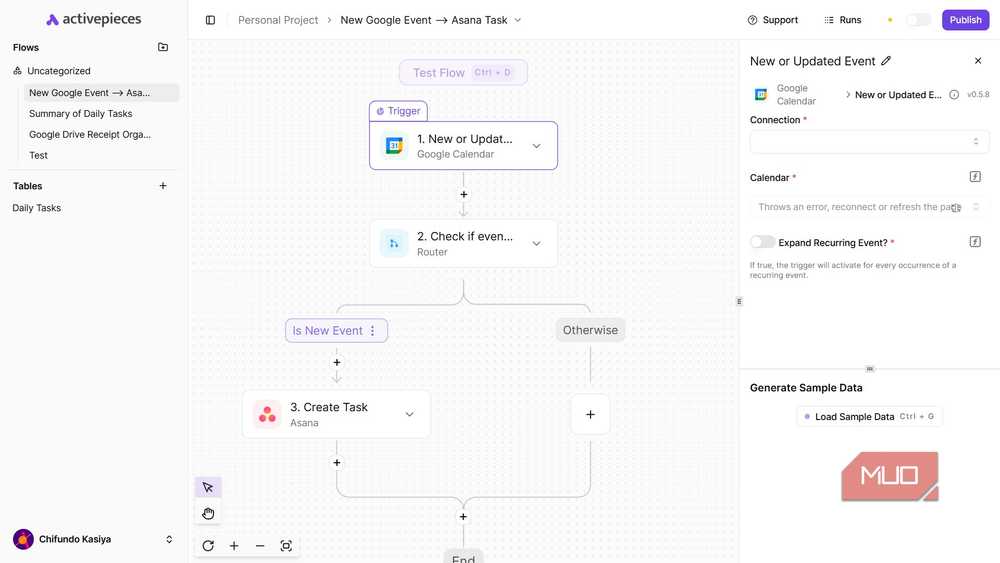Open the Test flow
This screenshot has height=563, width=1000.
pos(38,155)
